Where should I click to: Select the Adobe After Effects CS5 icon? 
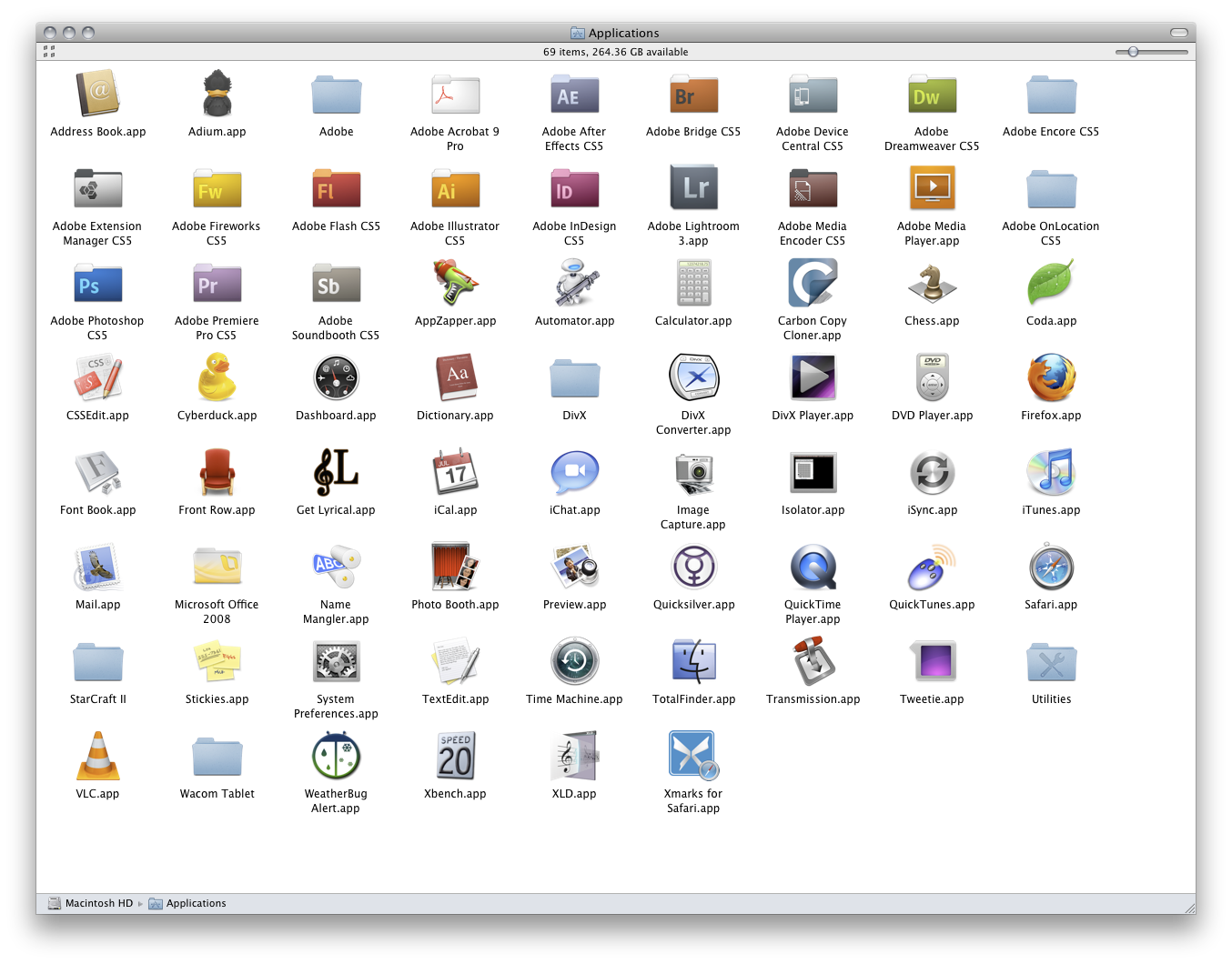574,95
